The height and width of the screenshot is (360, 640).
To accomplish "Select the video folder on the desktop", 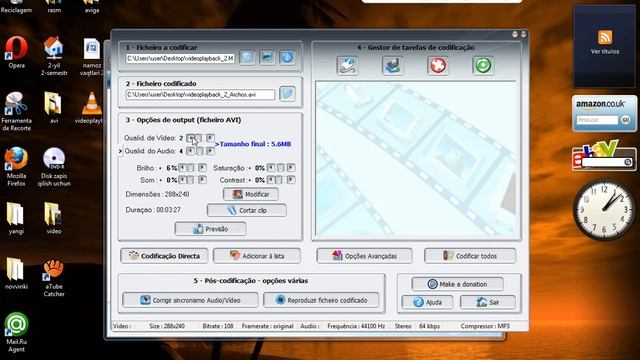I will 54,218.
